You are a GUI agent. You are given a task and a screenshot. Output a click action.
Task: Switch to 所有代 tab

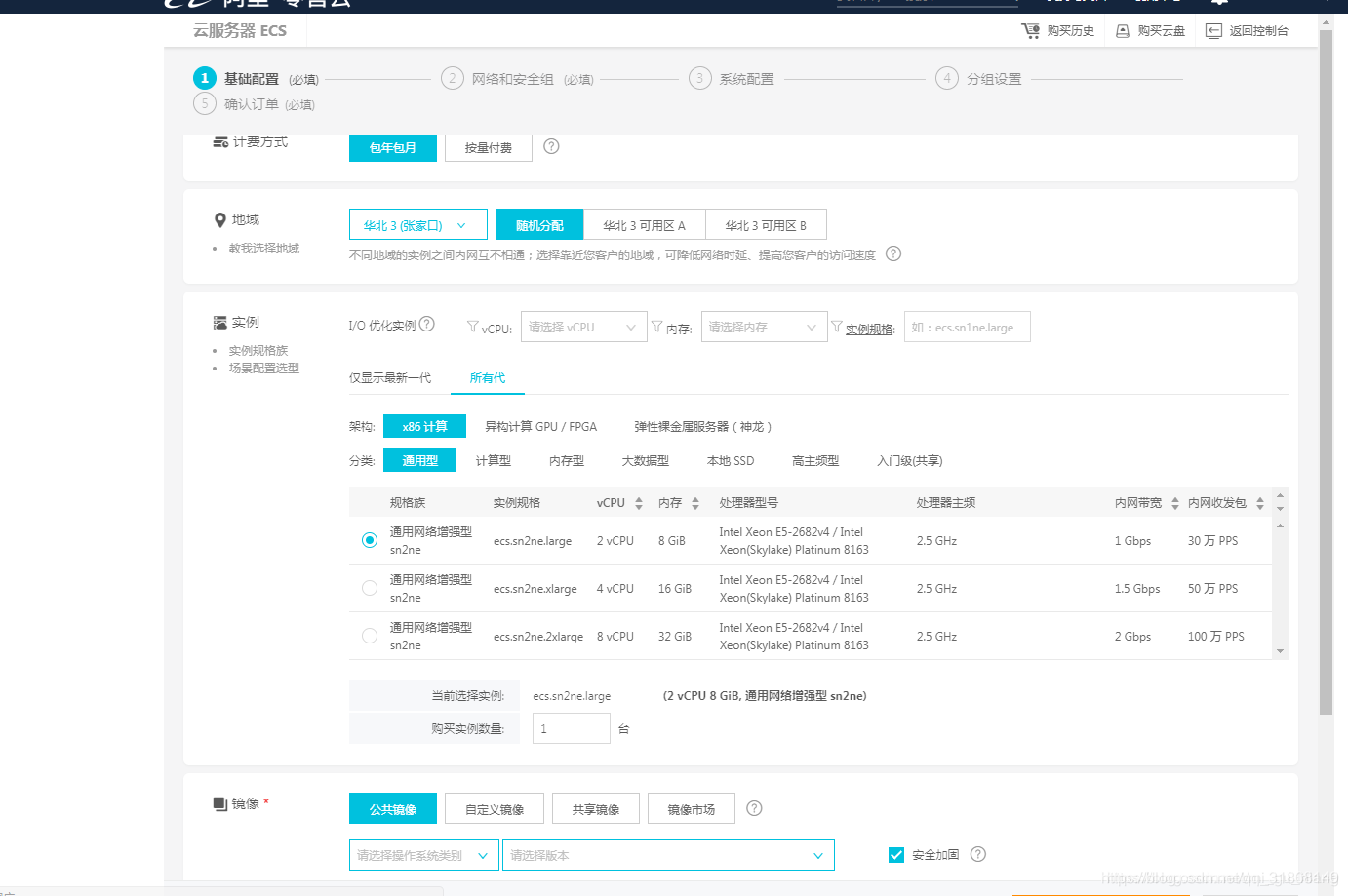click(488, 378)
